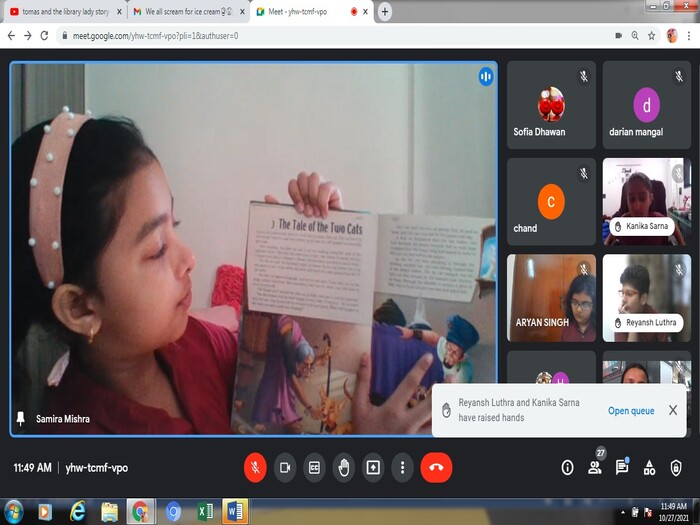Close the YouTube tomas story tab
Viewport: 700px width, 525px height.
(x=119, y=12)
